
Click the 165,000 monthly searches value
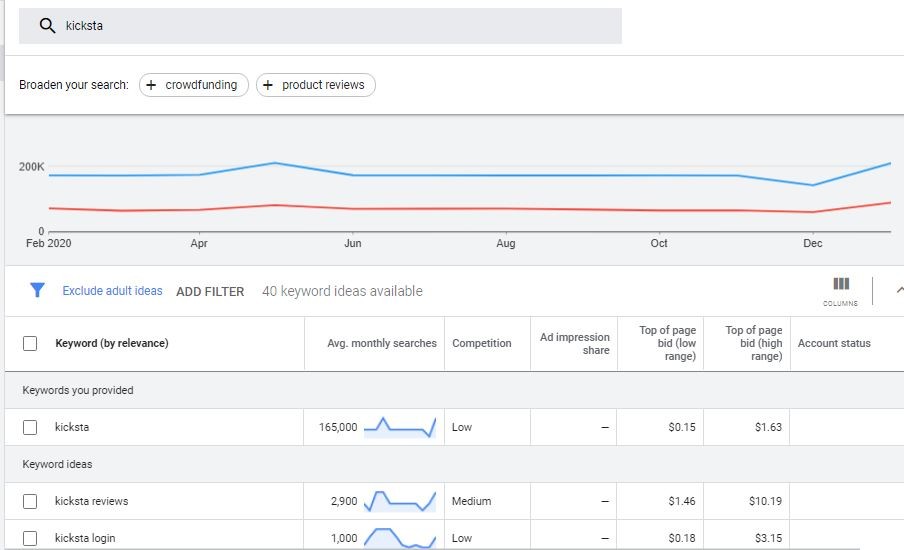coord(338,427)
